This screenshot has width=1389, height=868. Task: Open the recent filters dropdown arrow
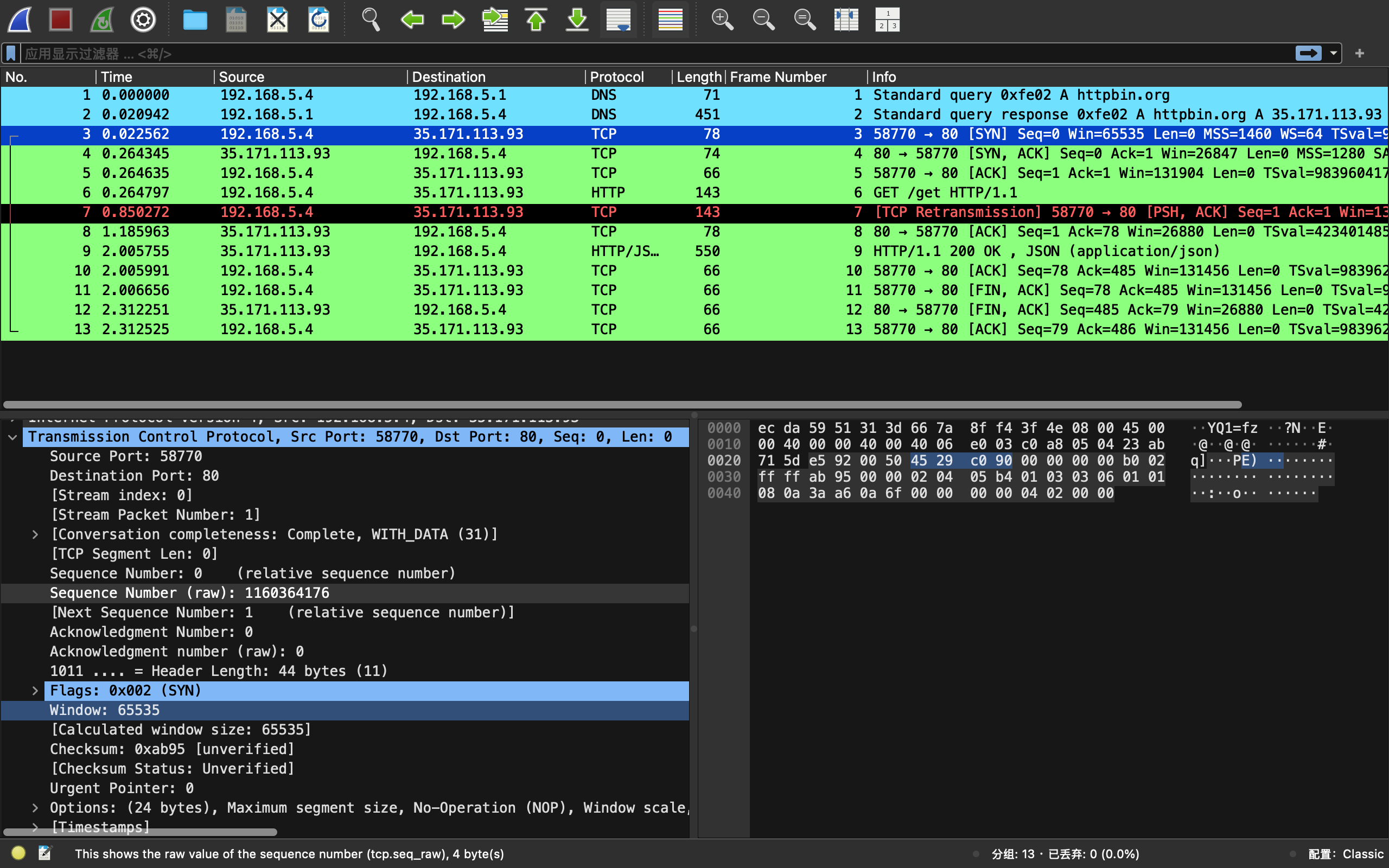click(1333, 53)
